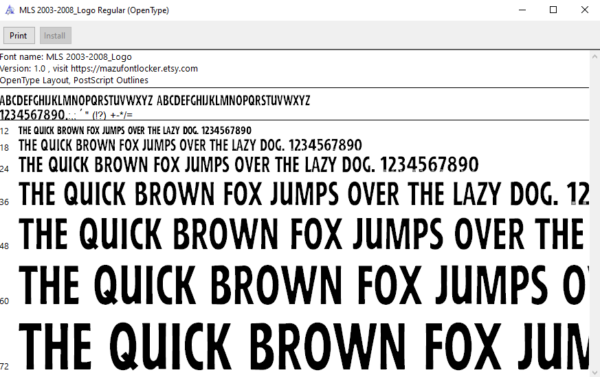
Task: Click the Print button
Action: coord(19,36)
